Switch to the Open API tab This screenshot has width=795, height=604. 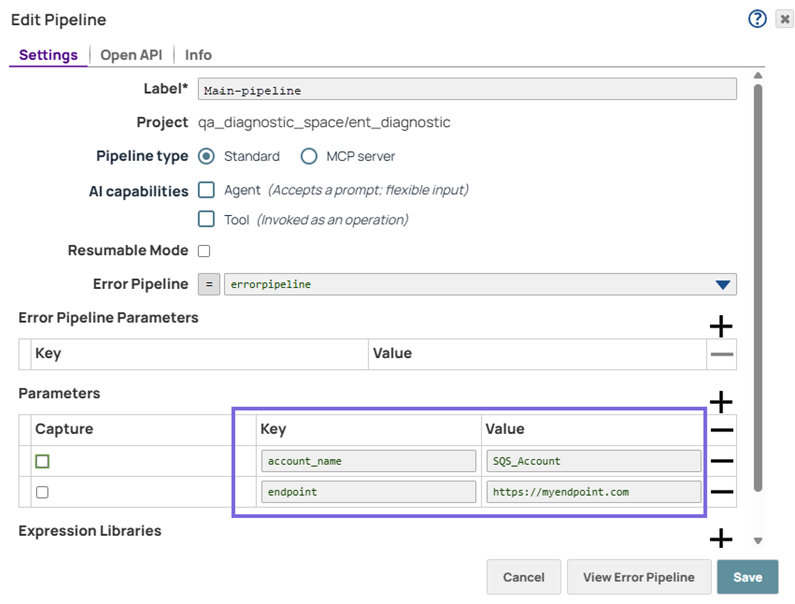pos(131,55)
